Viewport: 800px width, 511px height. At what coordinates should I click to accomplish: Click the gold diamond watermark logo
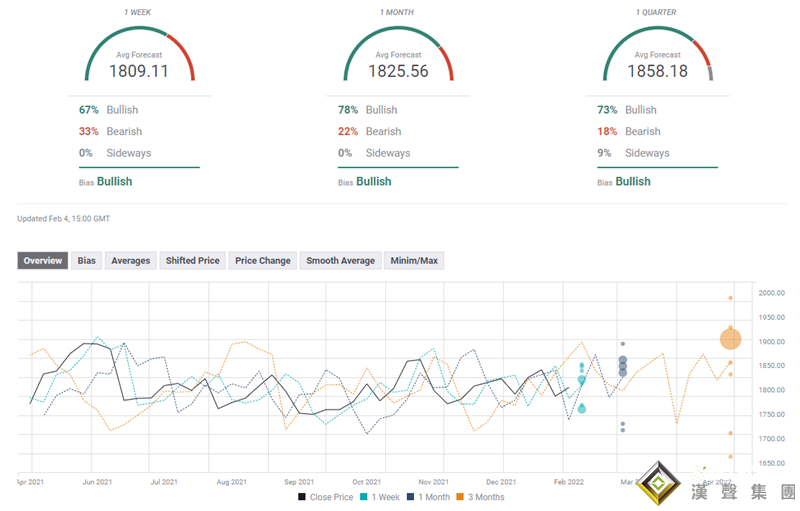661,485
